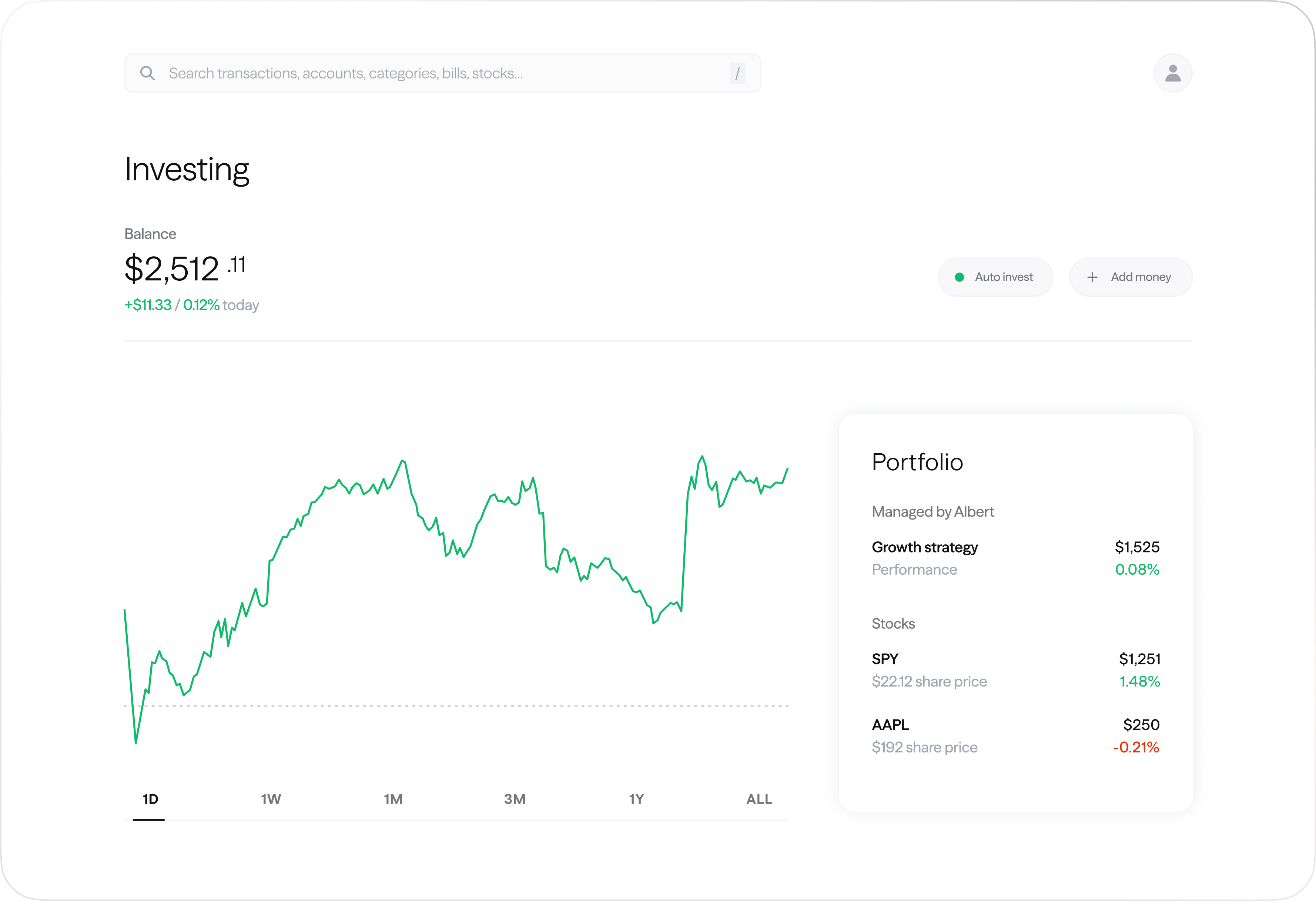The width and height of the screenshot is (1316, 901).
Task: Click the plus icon in Add money
Action: pyautogui.click(x=1092, y=277)
